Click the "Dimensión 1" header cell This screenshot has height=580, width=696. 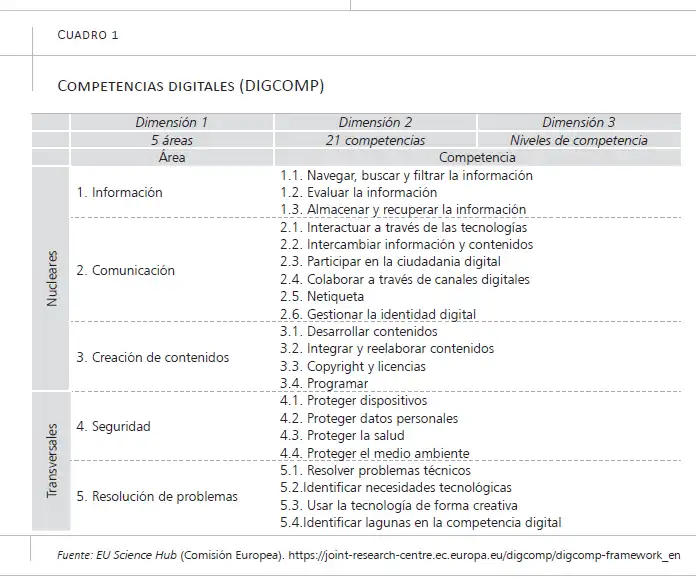tap(172, 122)
